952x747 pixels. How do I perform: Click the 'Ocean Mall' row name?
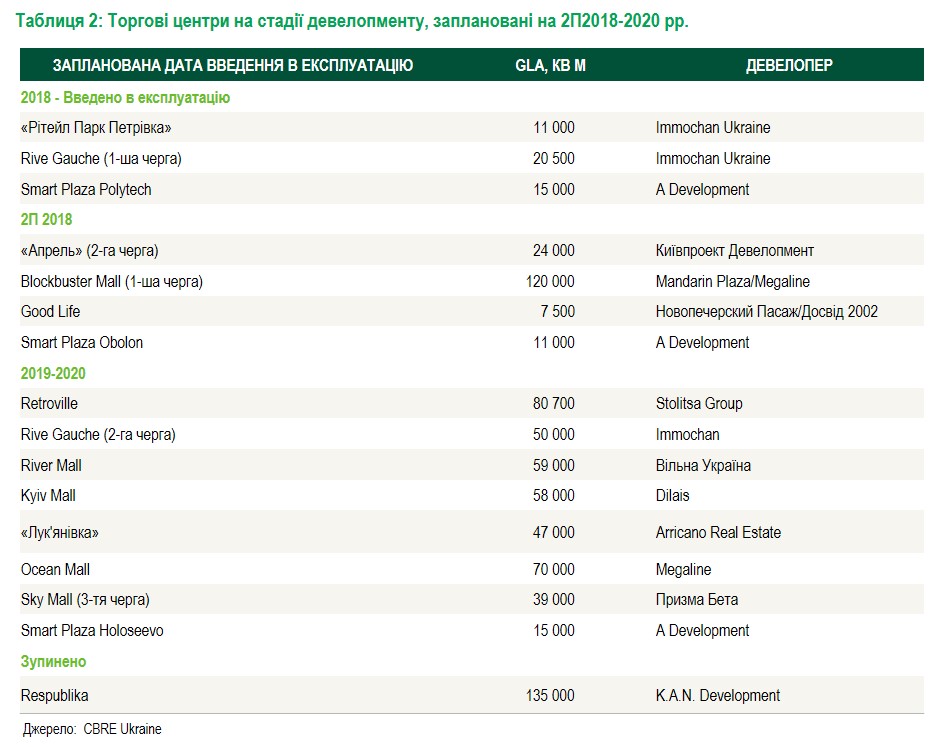(x=55, y=569)
